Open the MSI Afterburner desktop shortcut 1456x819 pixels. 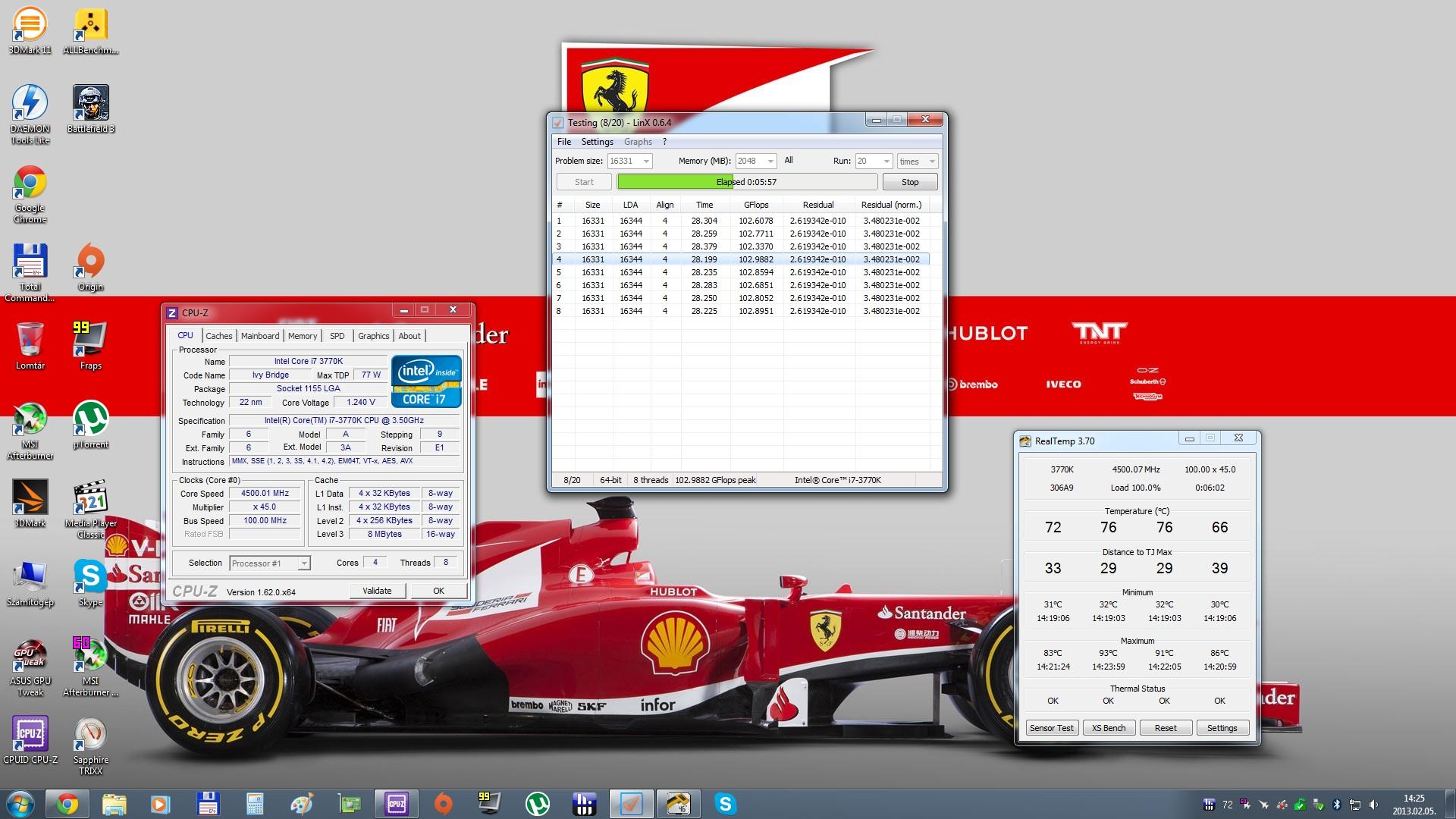30,430
